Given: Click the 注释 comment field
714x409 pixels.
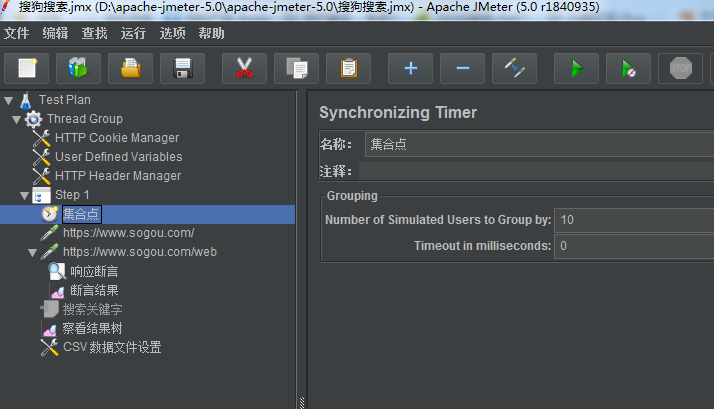Looking at the screenshot, I should point(536,171).
